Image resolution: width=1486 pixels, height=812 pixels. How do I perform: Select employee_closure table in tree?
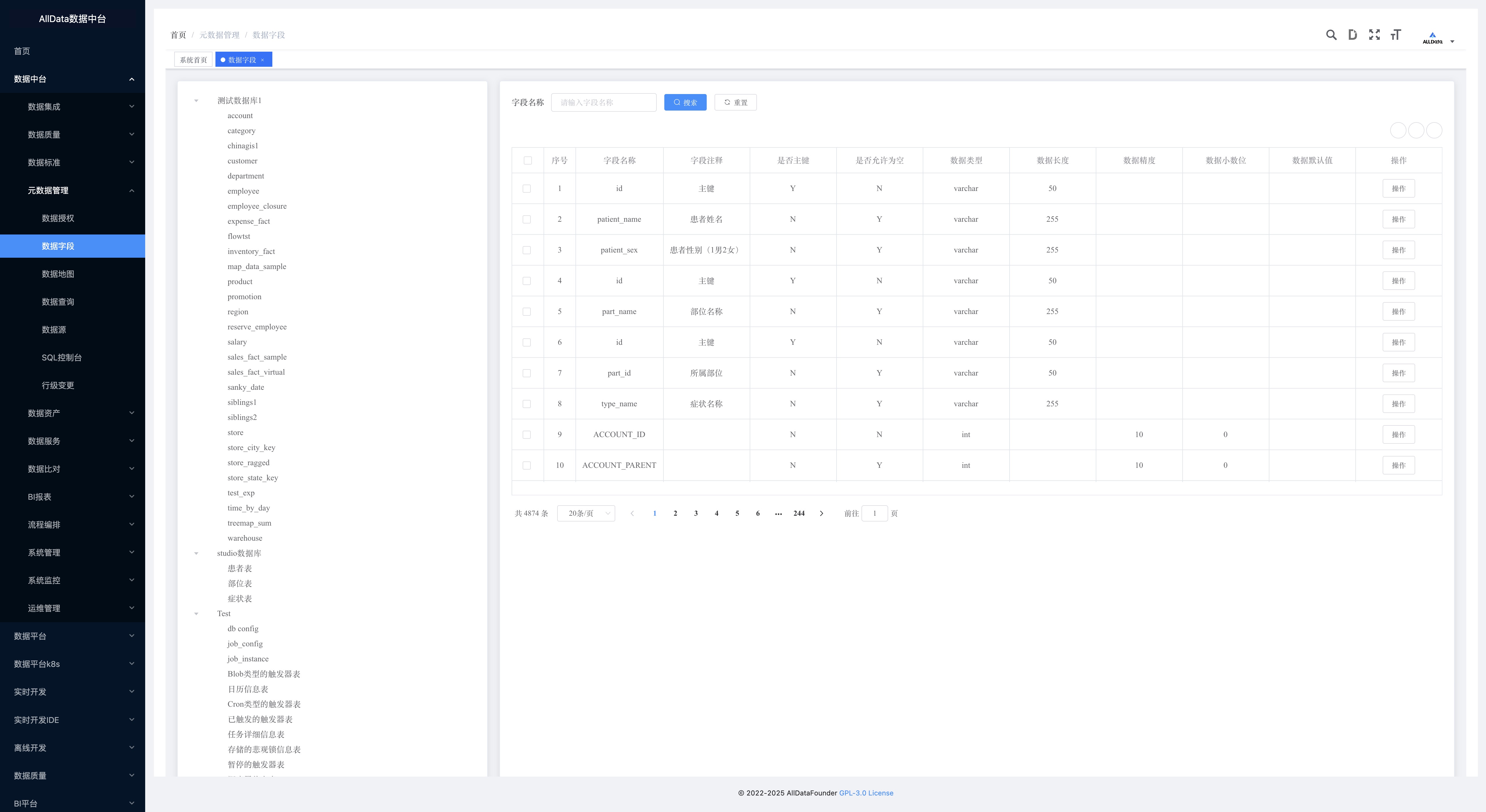tap(257, 206)
